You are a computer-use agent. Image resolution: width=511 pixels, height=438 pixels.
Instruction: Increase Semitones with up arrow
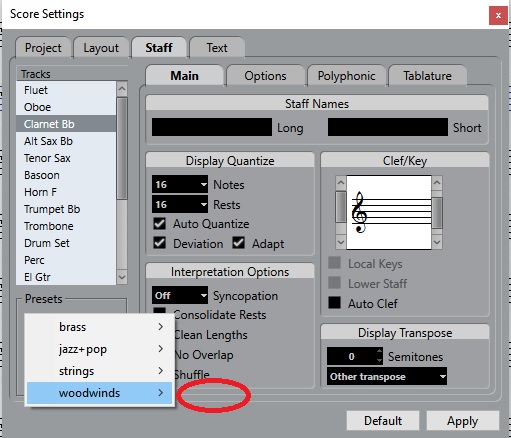pyautogui.click(x=379, y=352)
